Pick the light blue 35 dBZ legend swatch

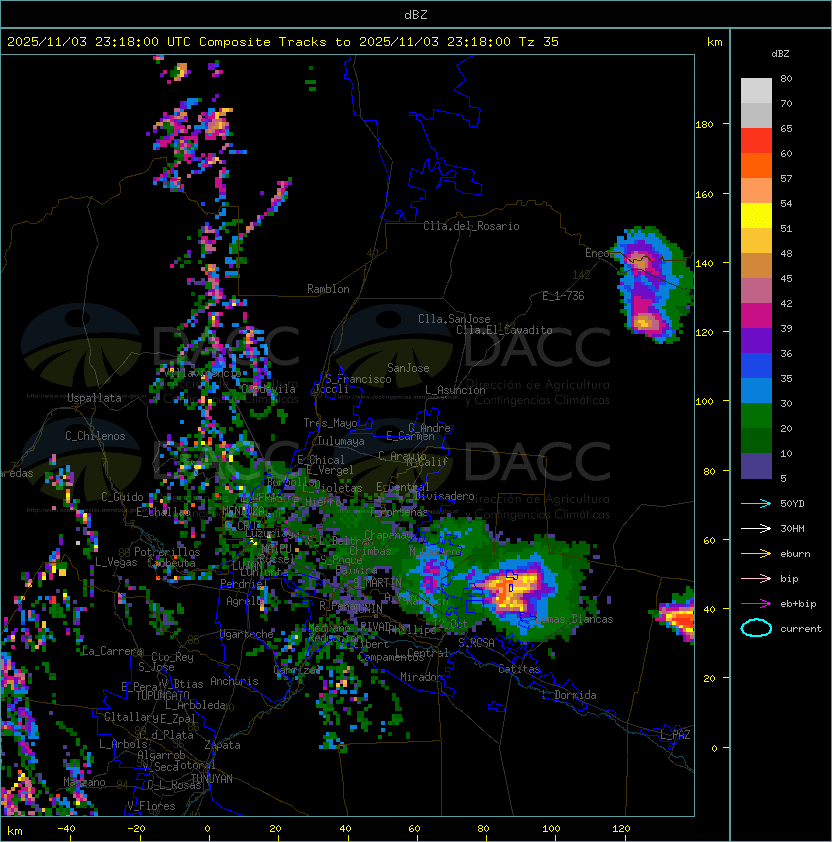click(x=756, y=390)
